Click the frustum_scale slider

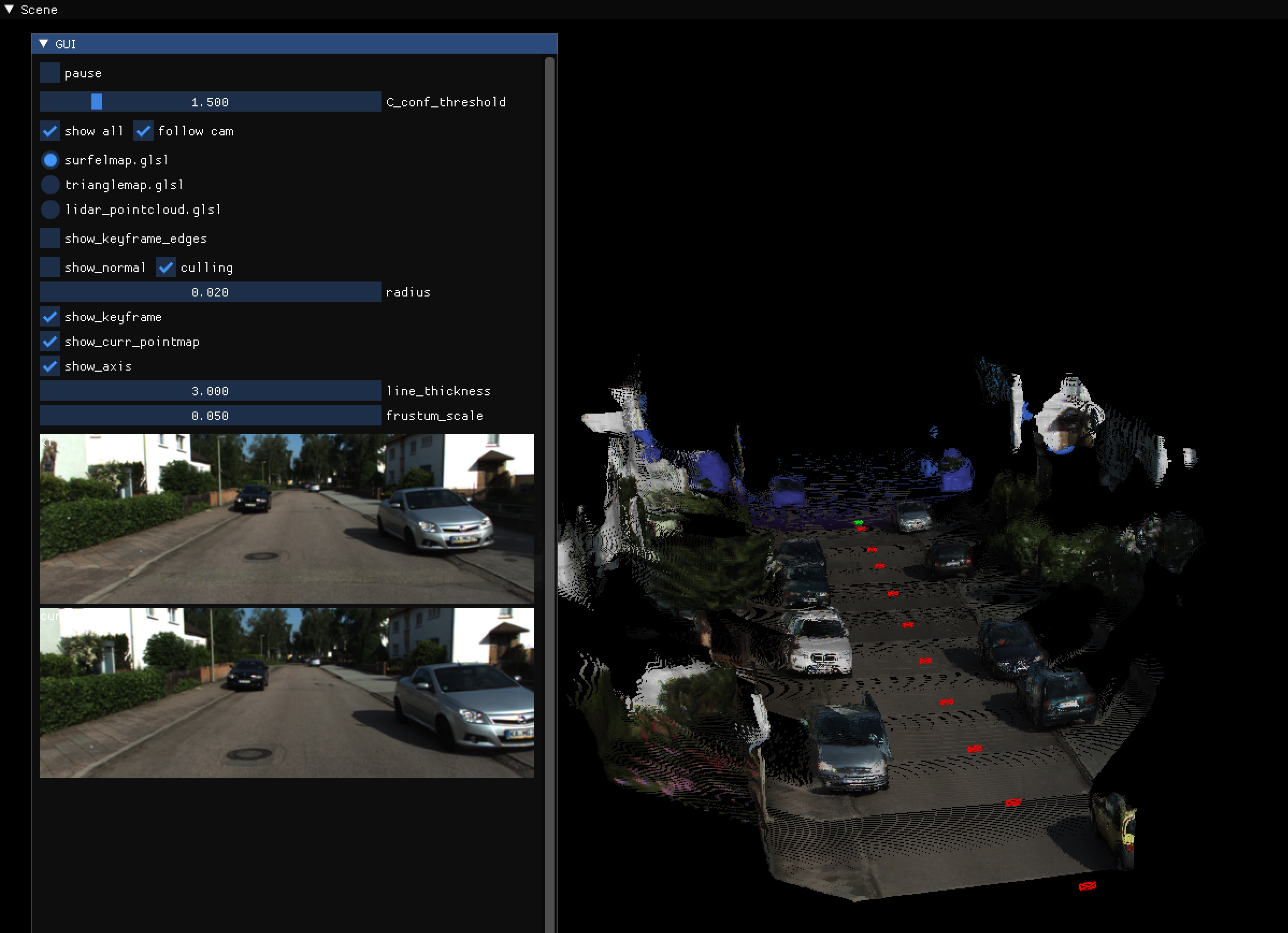(210, 415)
